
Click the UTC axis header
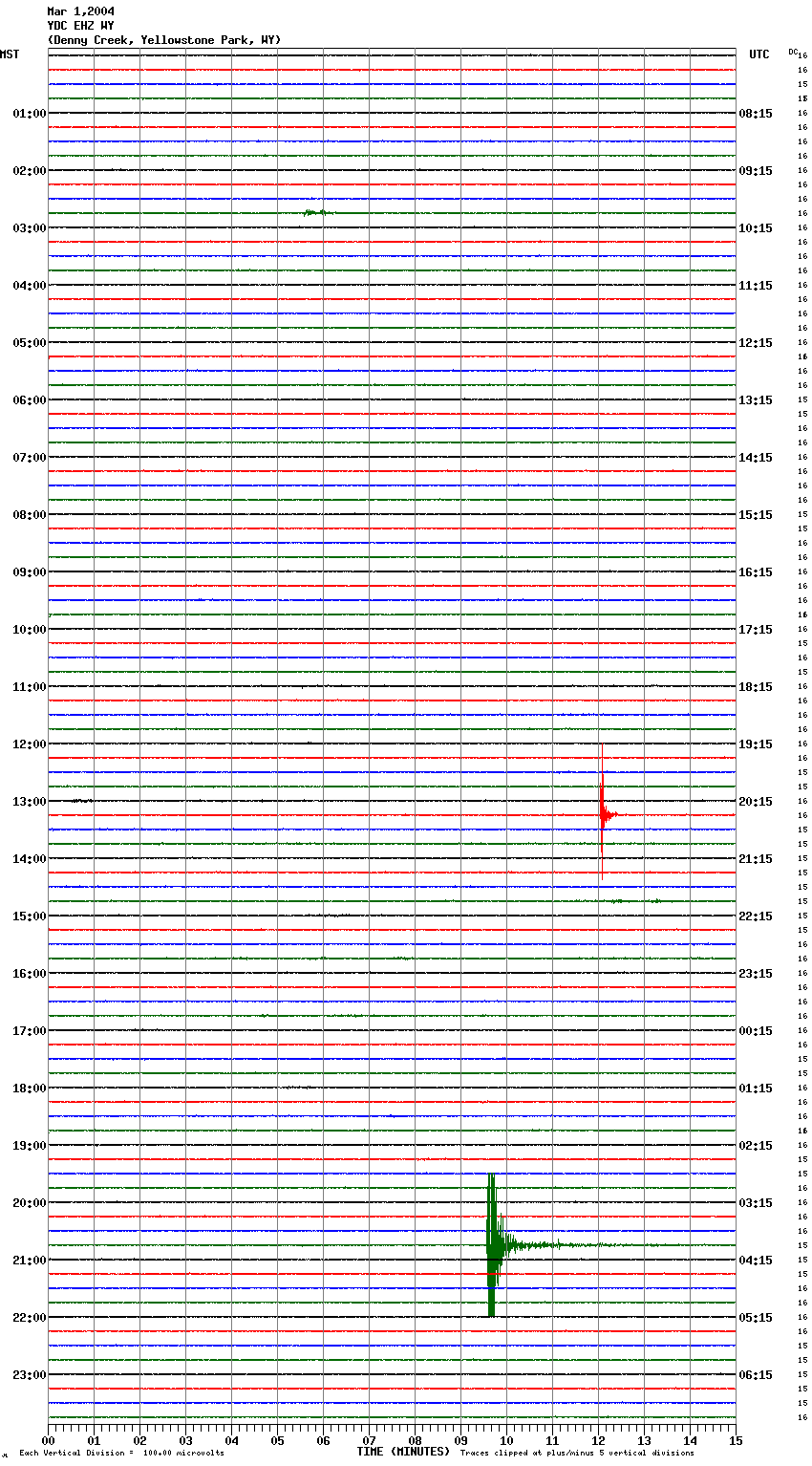pyautogui.click(x=759, y=54)
